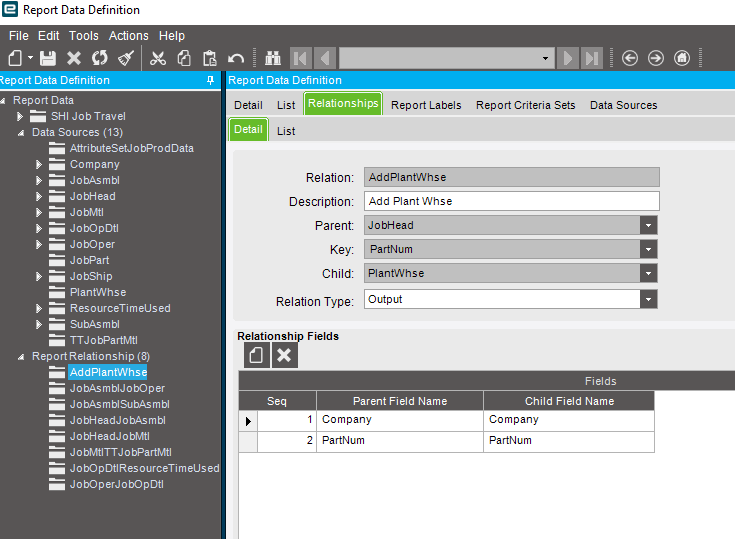Click the Delete relationship field X icon
The image size is (735, 539).
[x=284, y=355]
